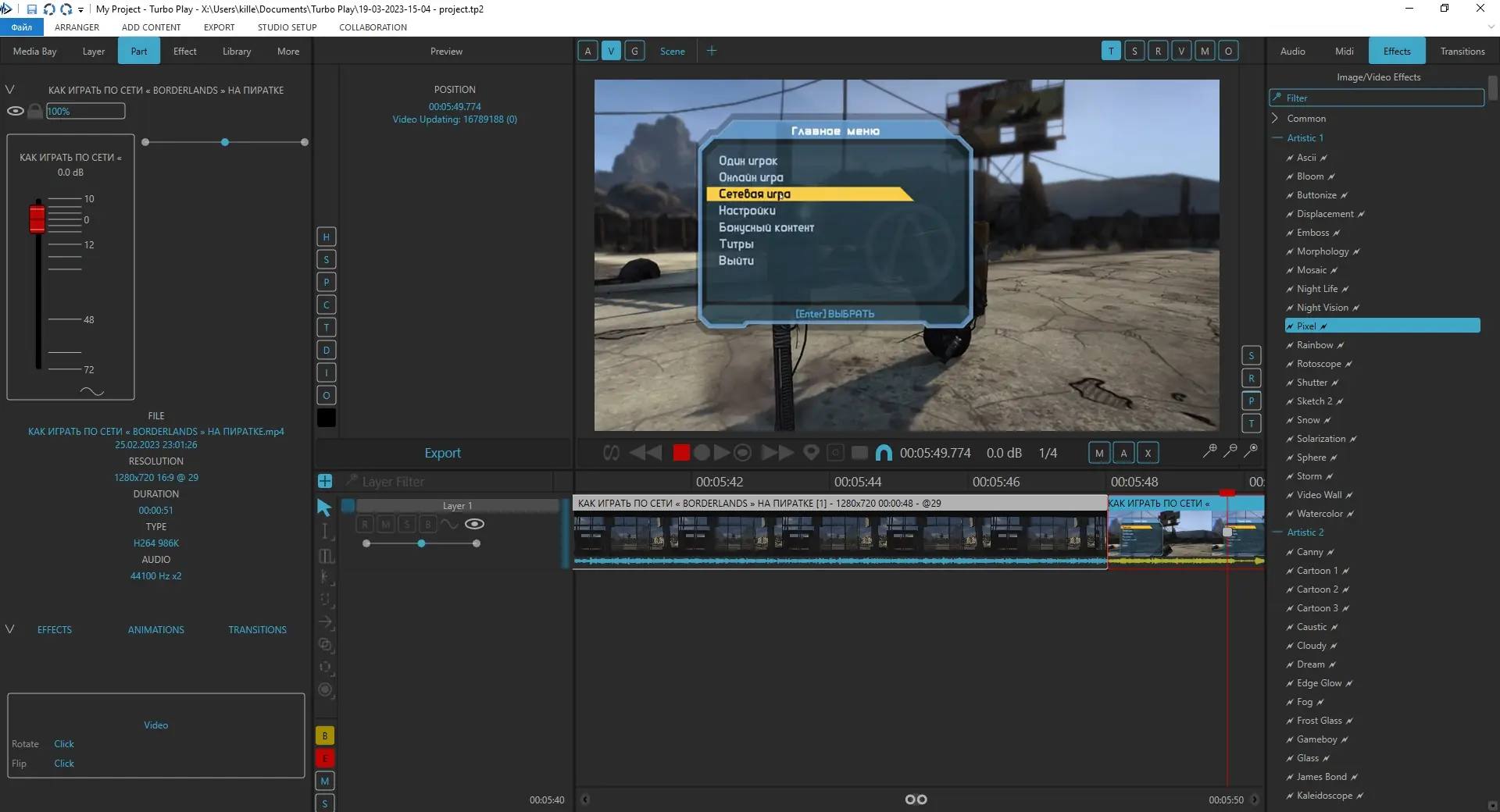Click the lock icon for the part
Screen dimensions: 1500x812
[35, 111]
